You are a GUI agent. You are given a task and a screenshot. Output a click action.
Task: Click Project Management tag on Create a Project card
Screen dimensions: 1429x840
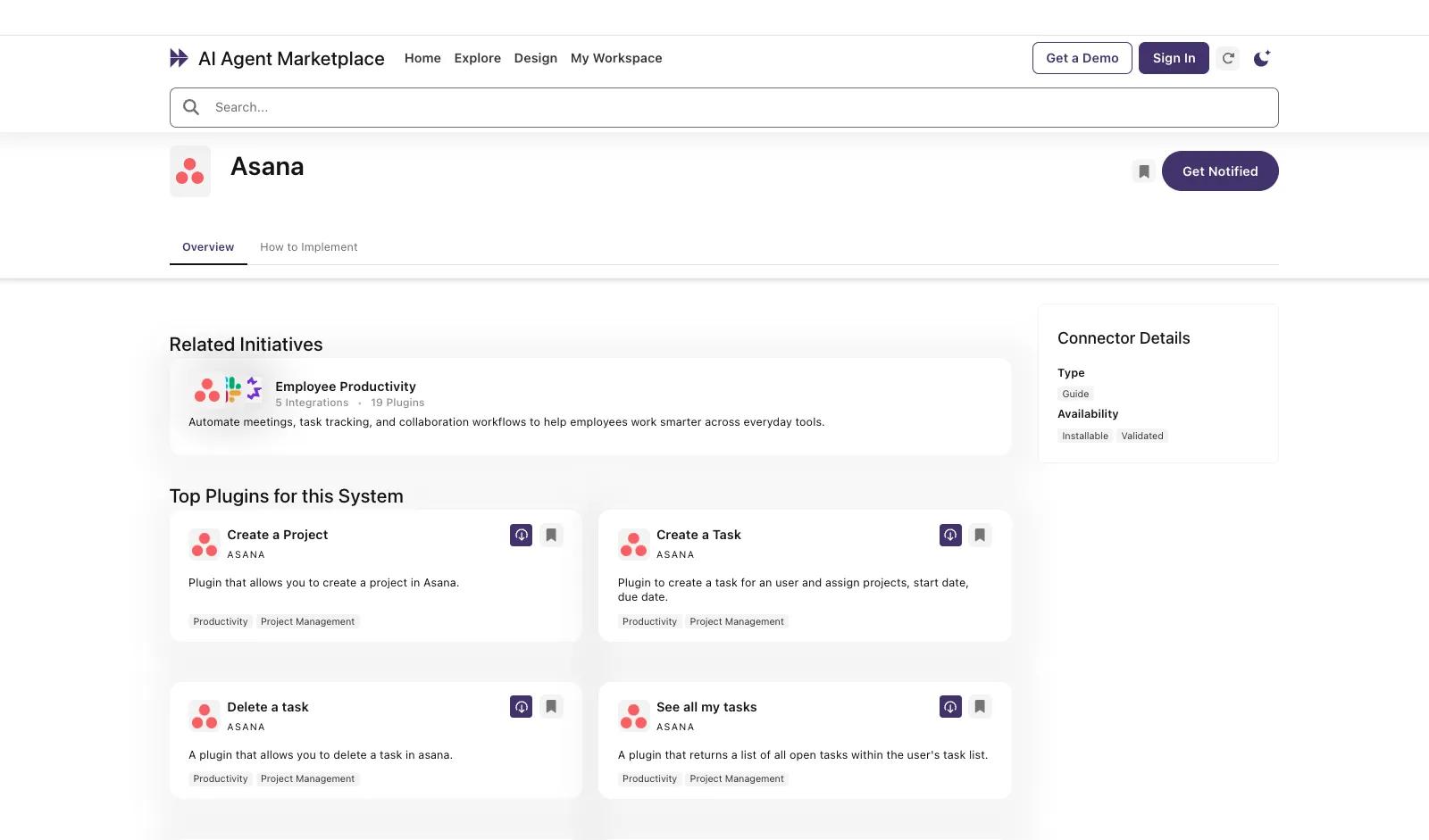(x=308, y=621)
